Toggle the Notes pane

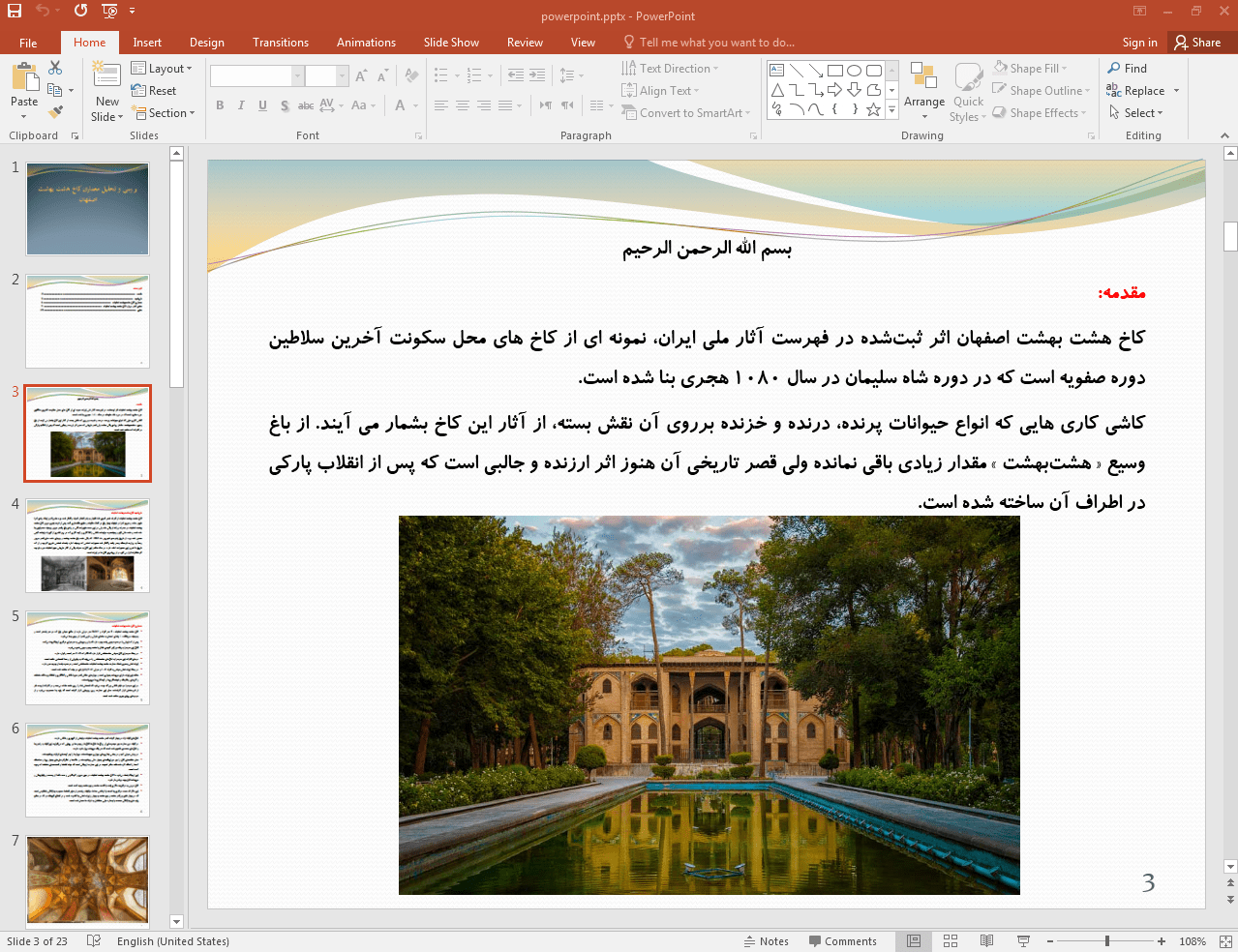[766, 941]
